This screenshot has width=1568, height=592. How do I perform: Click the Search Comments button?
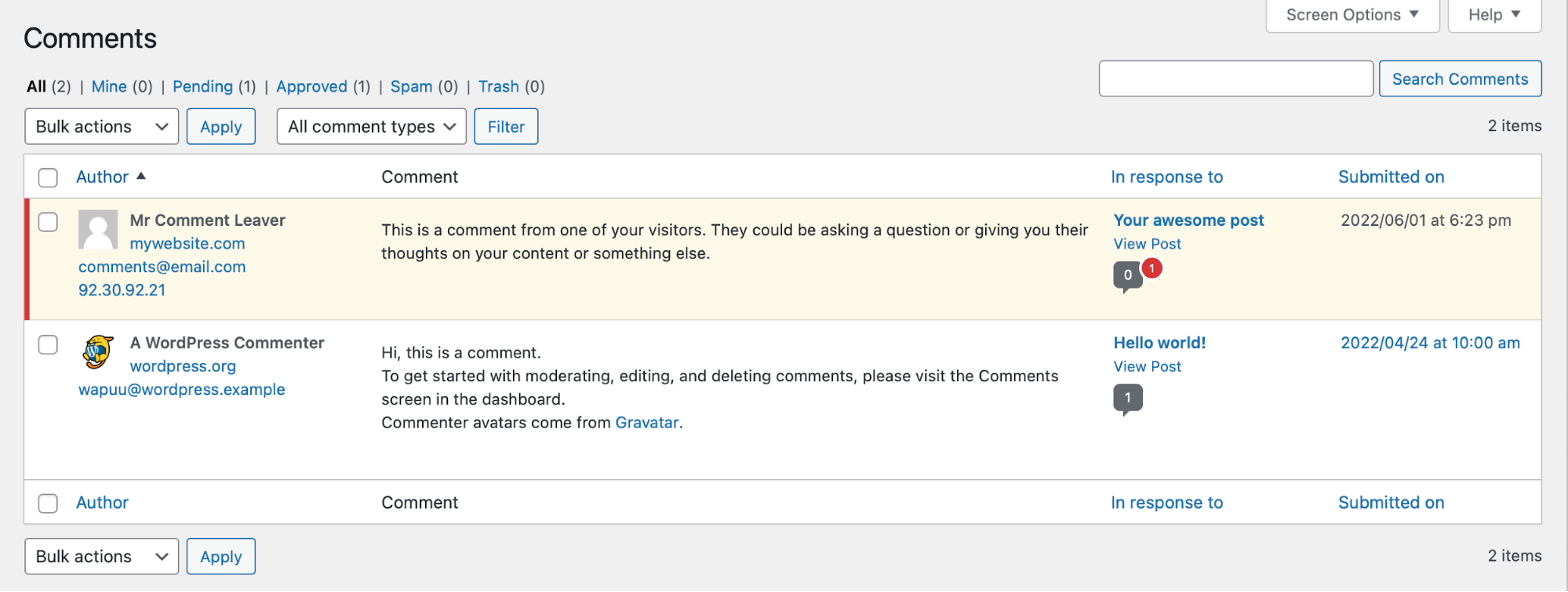tap(1460, 78)
